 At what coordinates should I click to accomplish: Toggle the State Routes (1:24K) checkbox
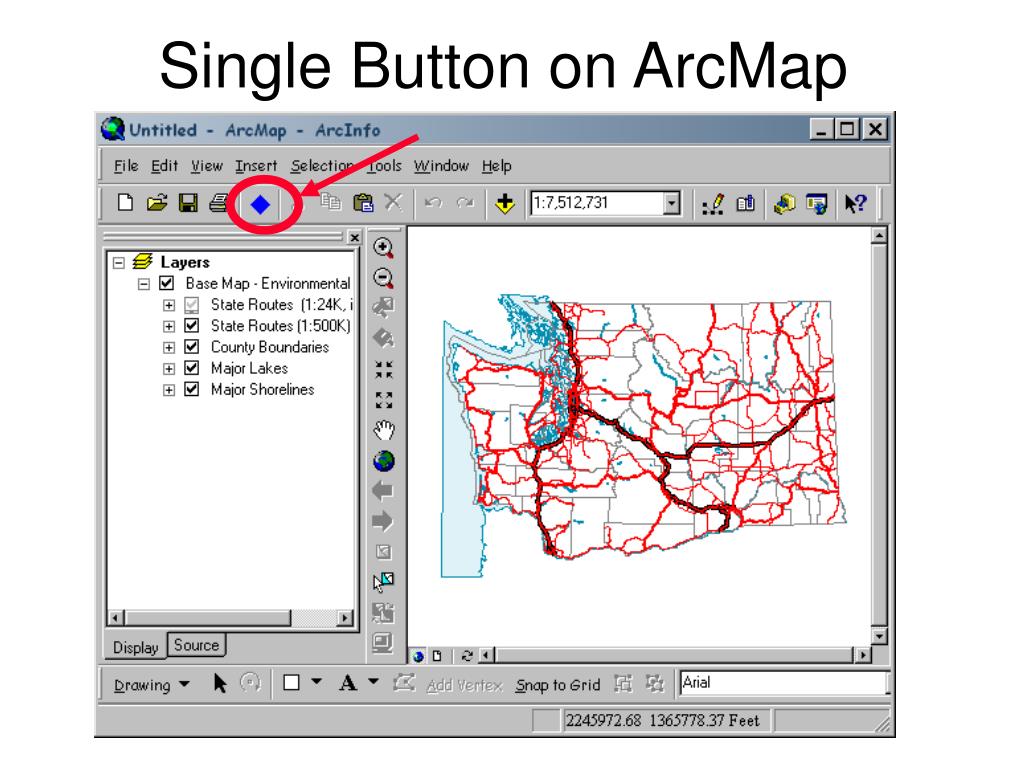(191, 305)
